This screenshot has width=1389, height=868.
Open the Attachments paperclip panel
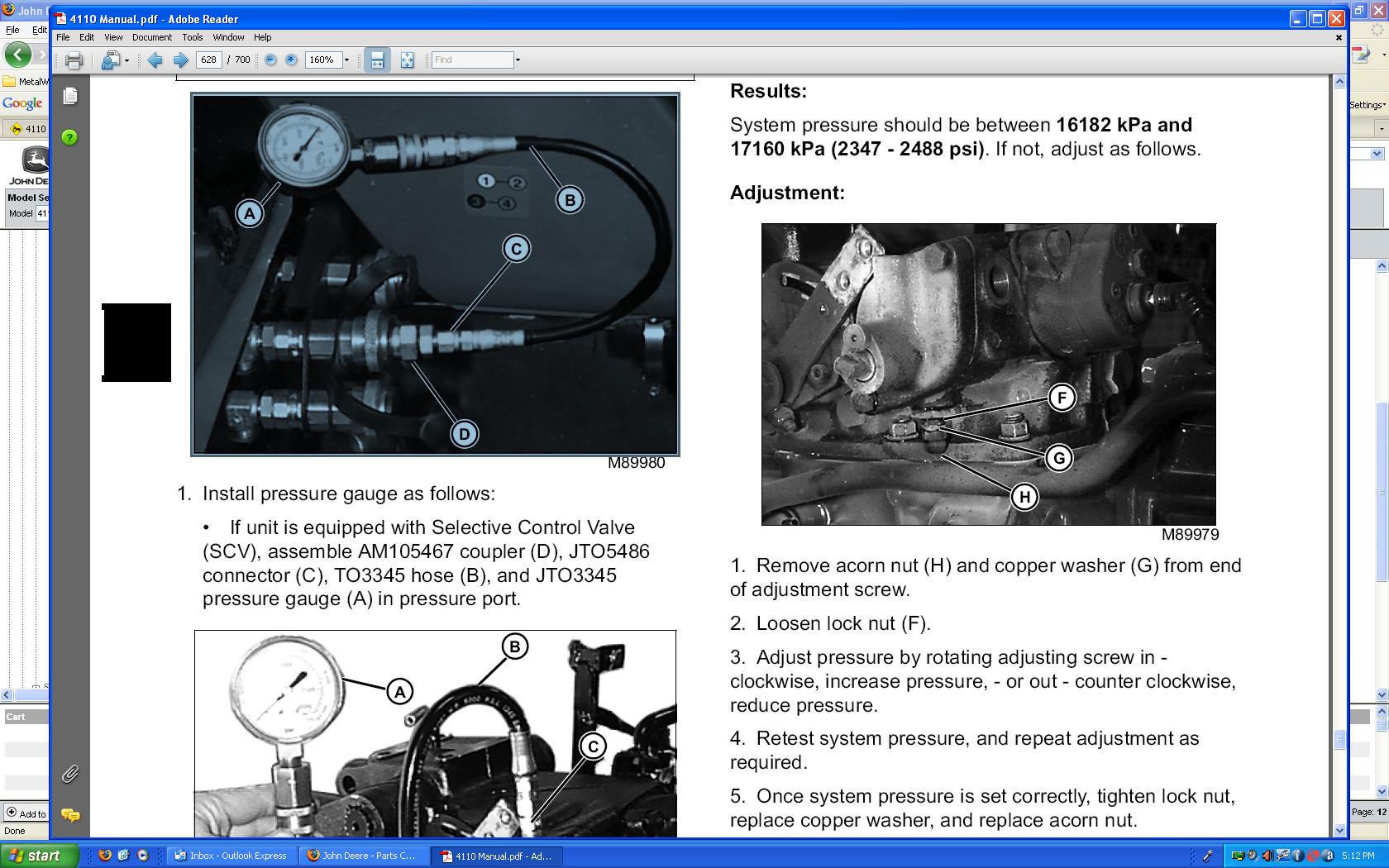coord(70,774)
